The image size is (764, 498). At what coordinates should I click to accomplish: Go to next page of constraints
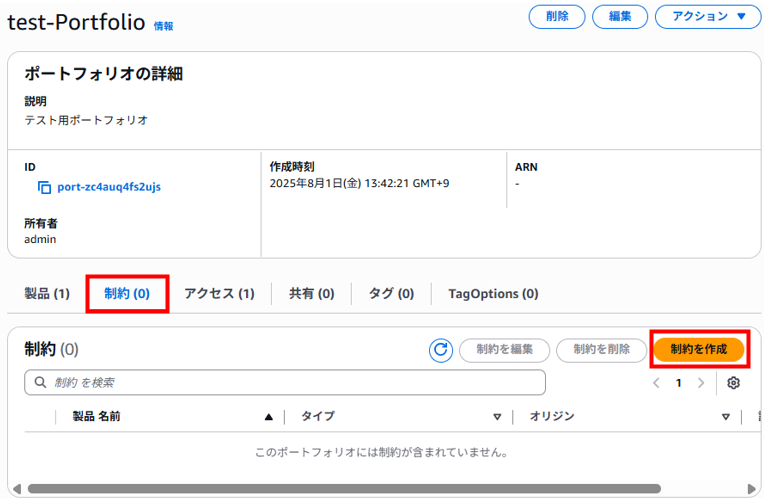[x=701, y=383]
